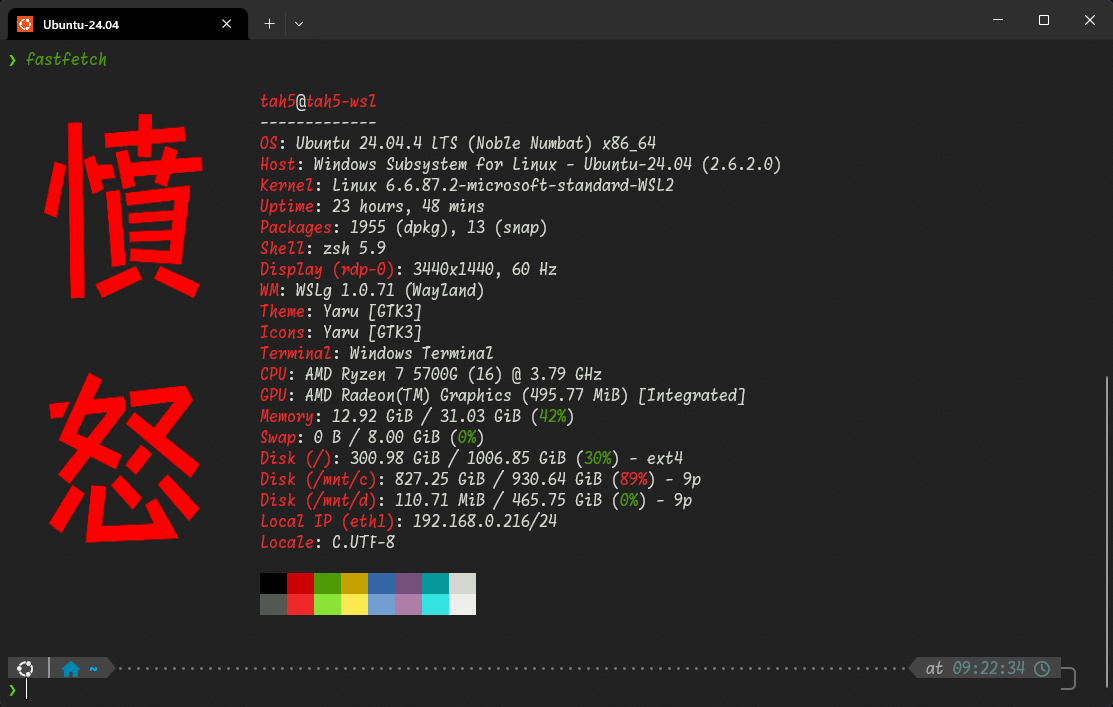Viewport: 1113px width, 707px height.
Task: Click the Terminal Windows Terminal line
Action: 376,354
